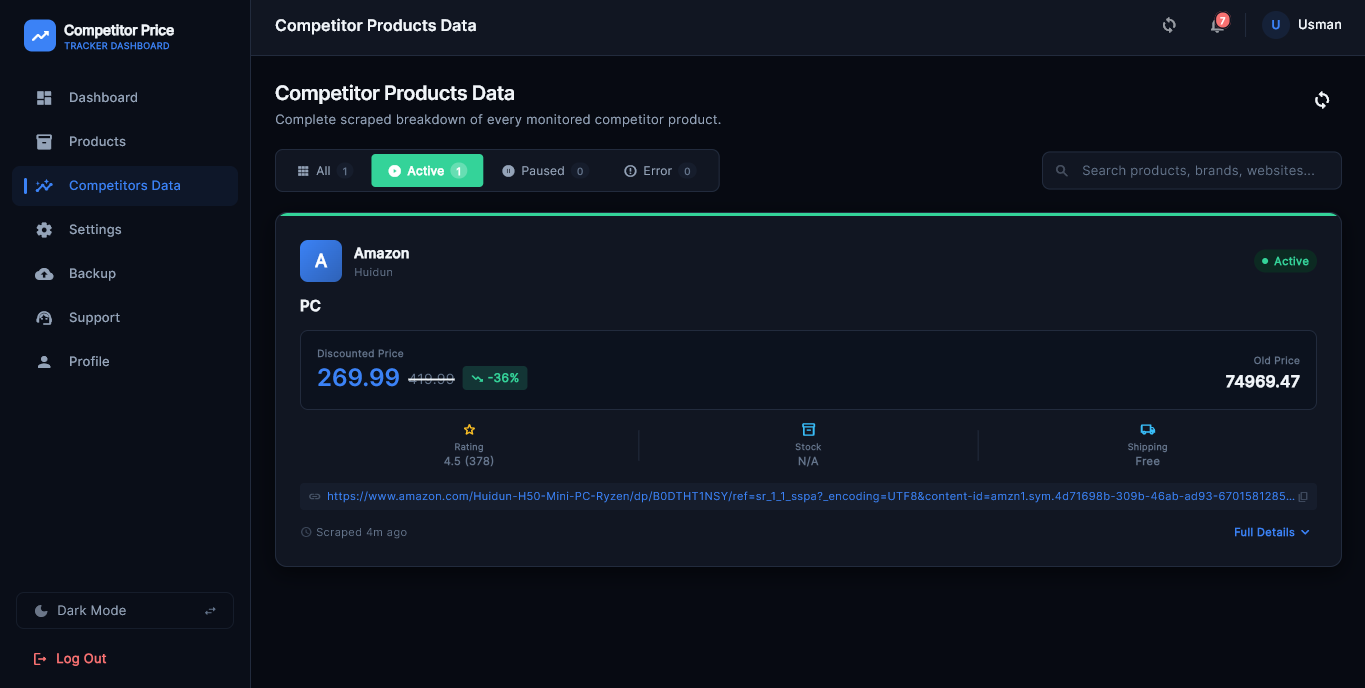Screen dimensions: 1365x688
Task: Go to Profile in sidebar
Action: [125, 361]
